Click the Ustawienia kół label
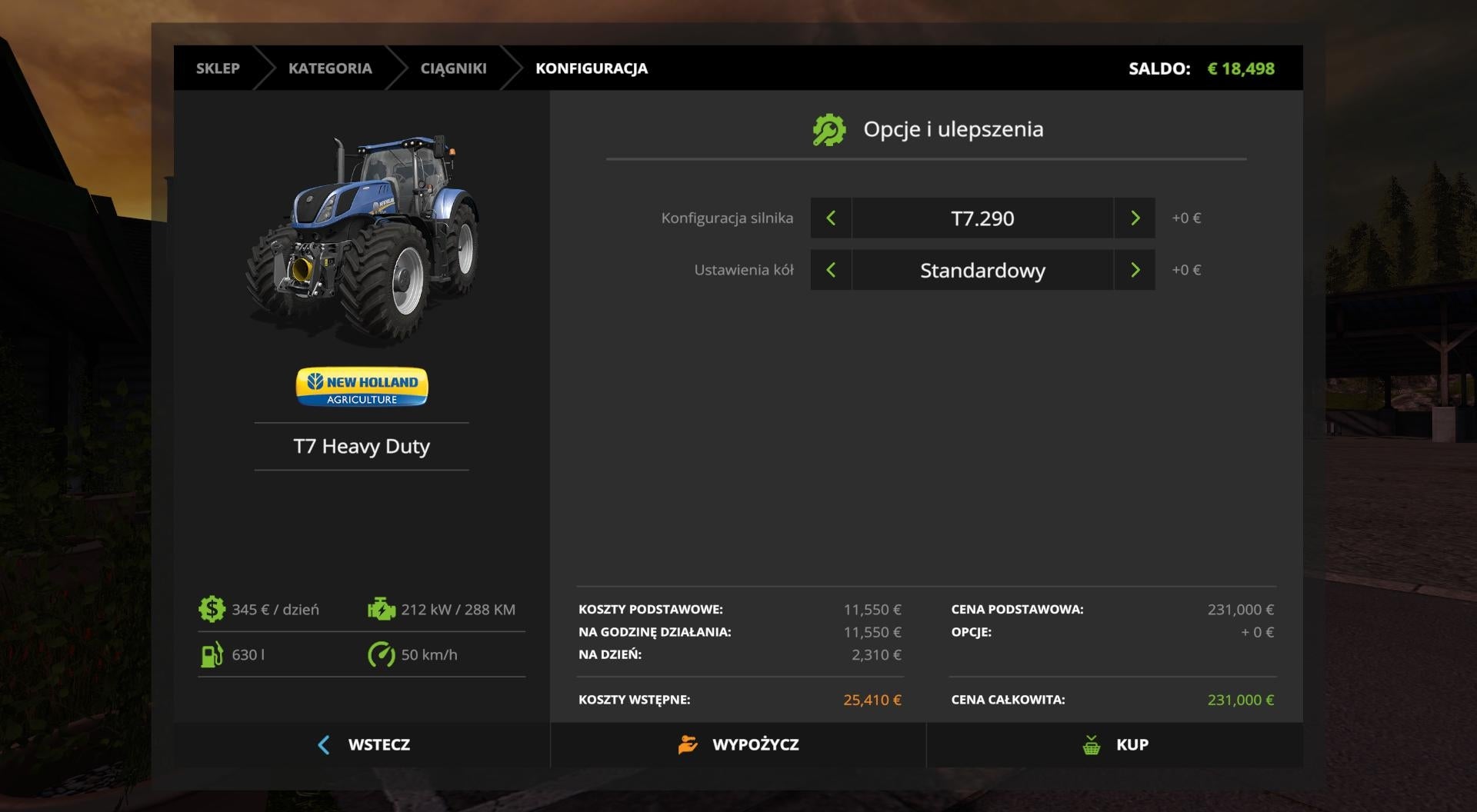The width and height of the screenshot is (1477, 812). [x=744, y=270]
